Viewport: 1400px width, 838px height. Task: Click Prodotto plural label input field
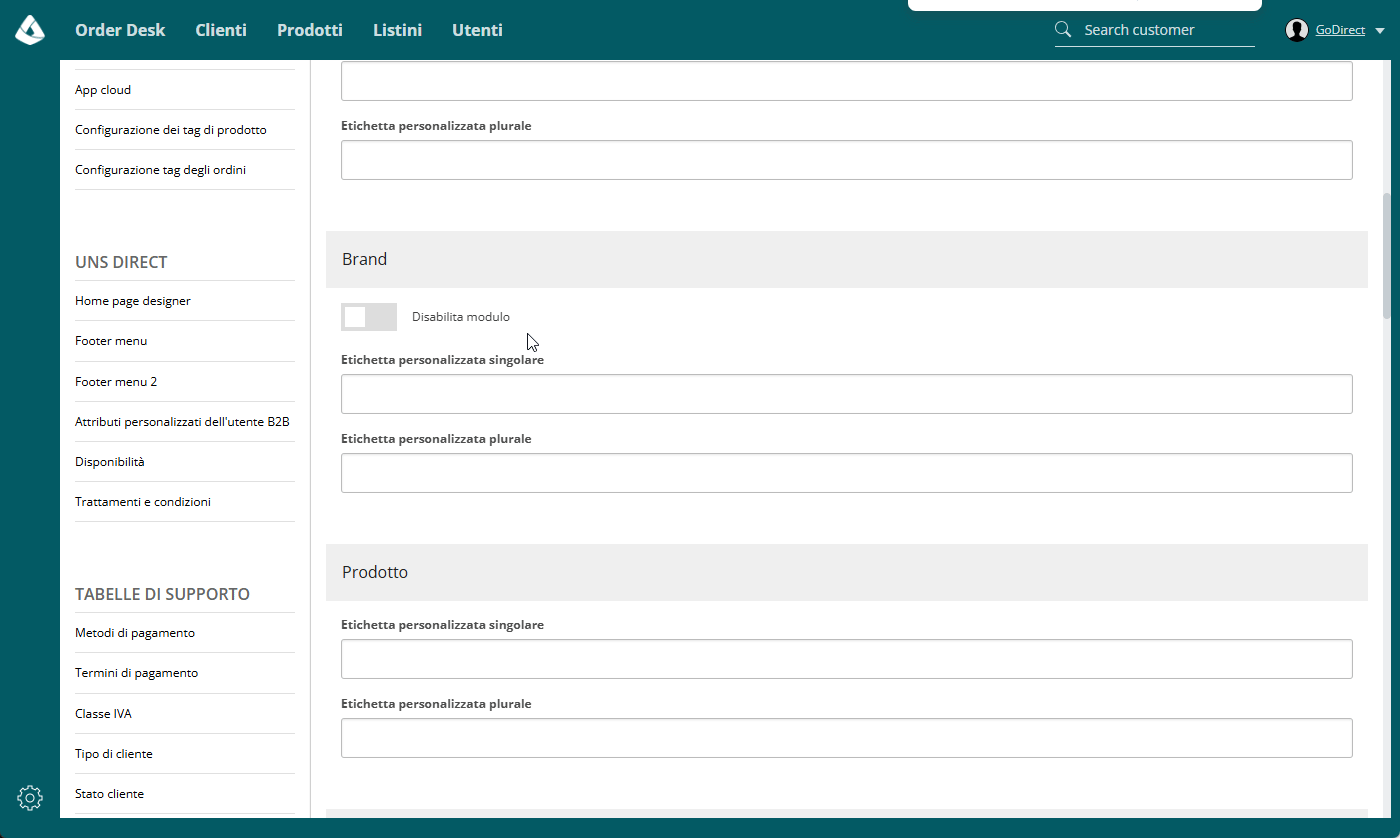point(847,738)
